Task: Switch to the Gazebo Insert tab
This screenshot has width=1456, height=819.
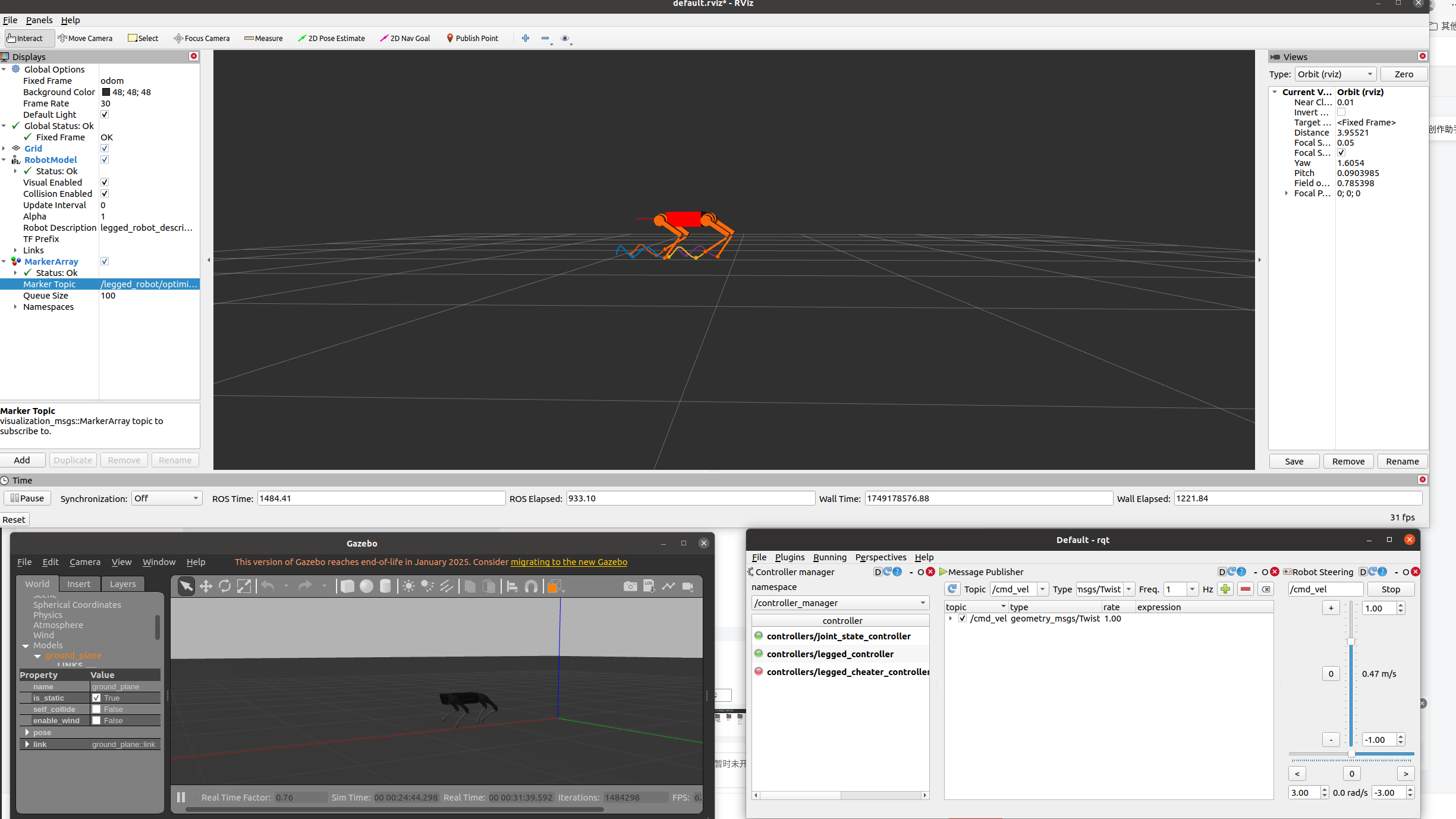Action: pos(78,584)
